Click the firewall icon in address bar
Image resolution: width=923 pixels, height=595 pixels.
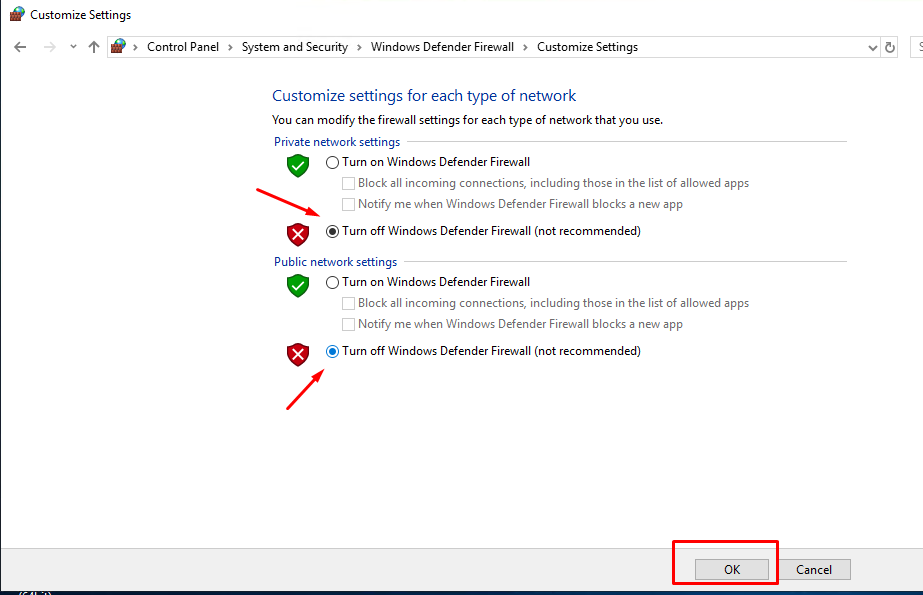pos(118,46)
